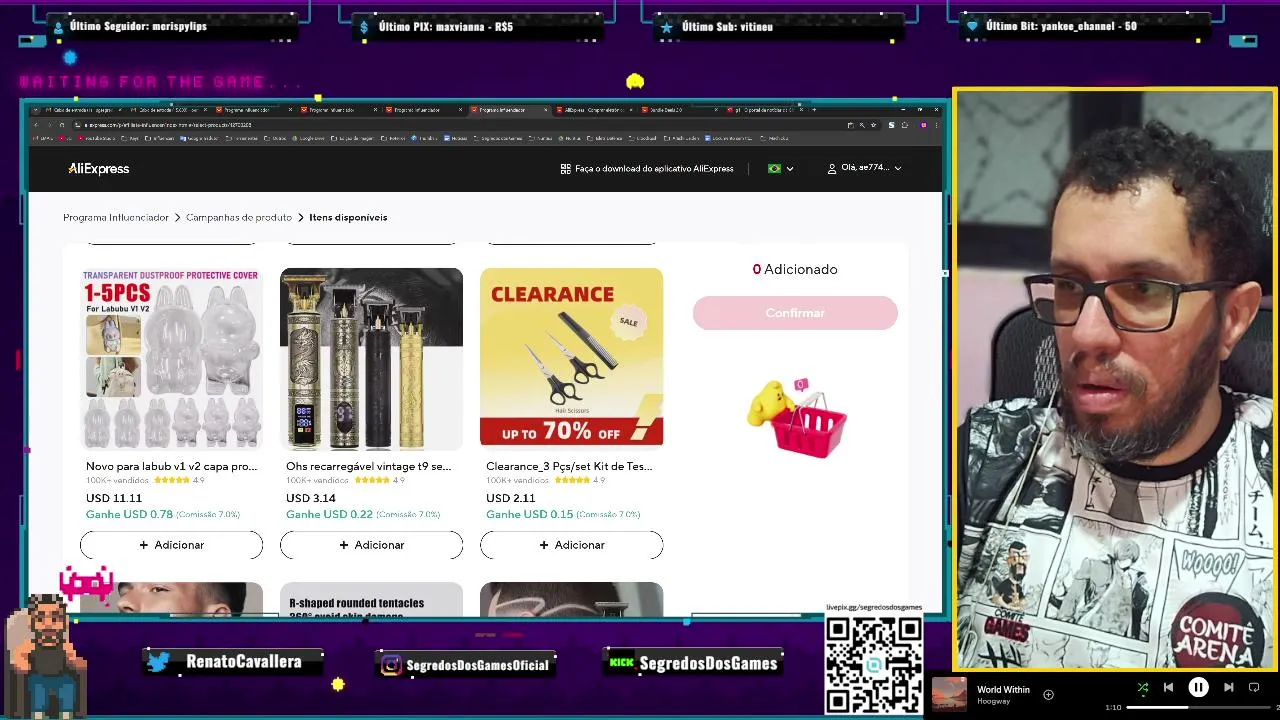Go to Campanhas de produto breadcrumb
Screen dimensions: 1280x720
[x=239, y=217]
